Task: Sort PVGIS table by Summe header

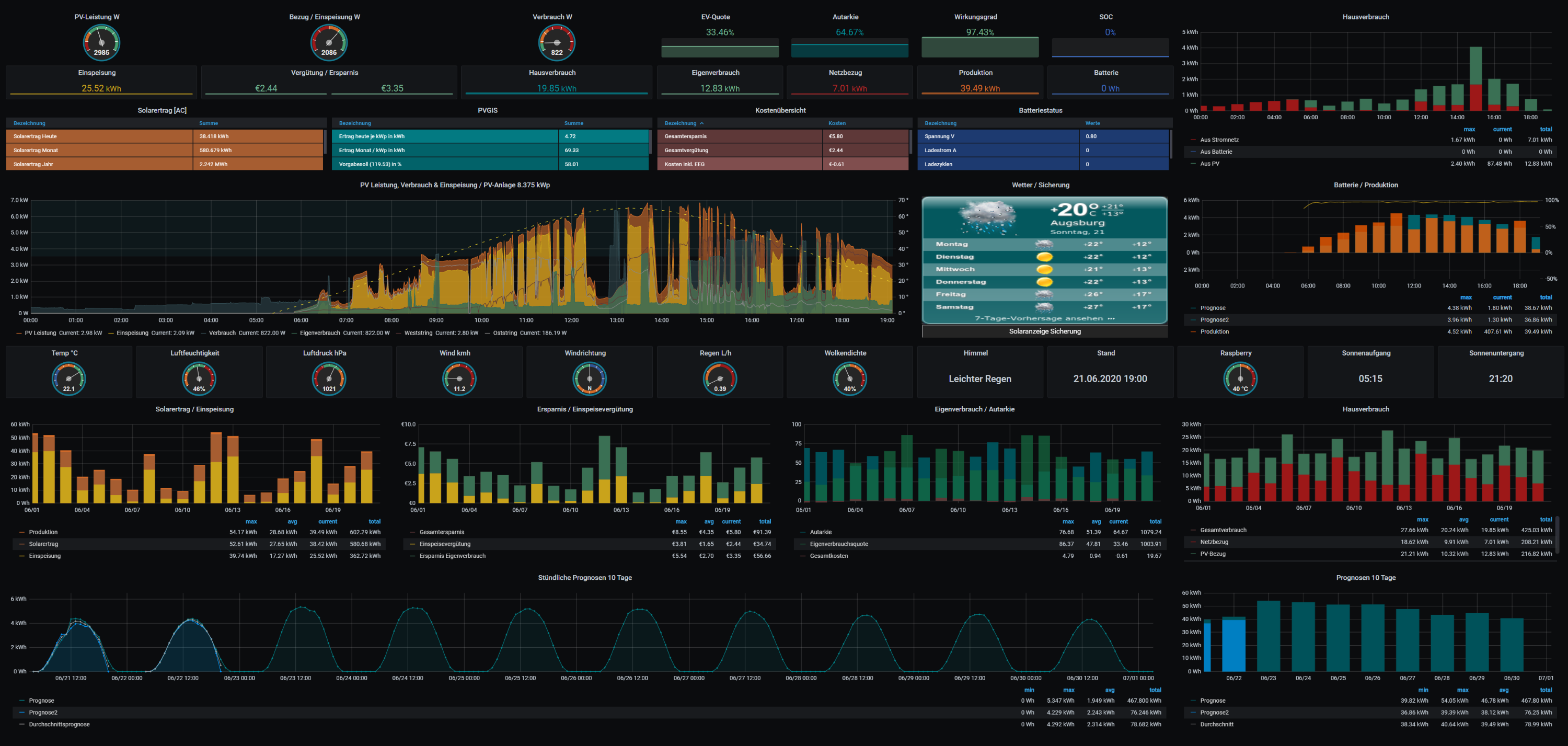Action: (x=573, y=123)
